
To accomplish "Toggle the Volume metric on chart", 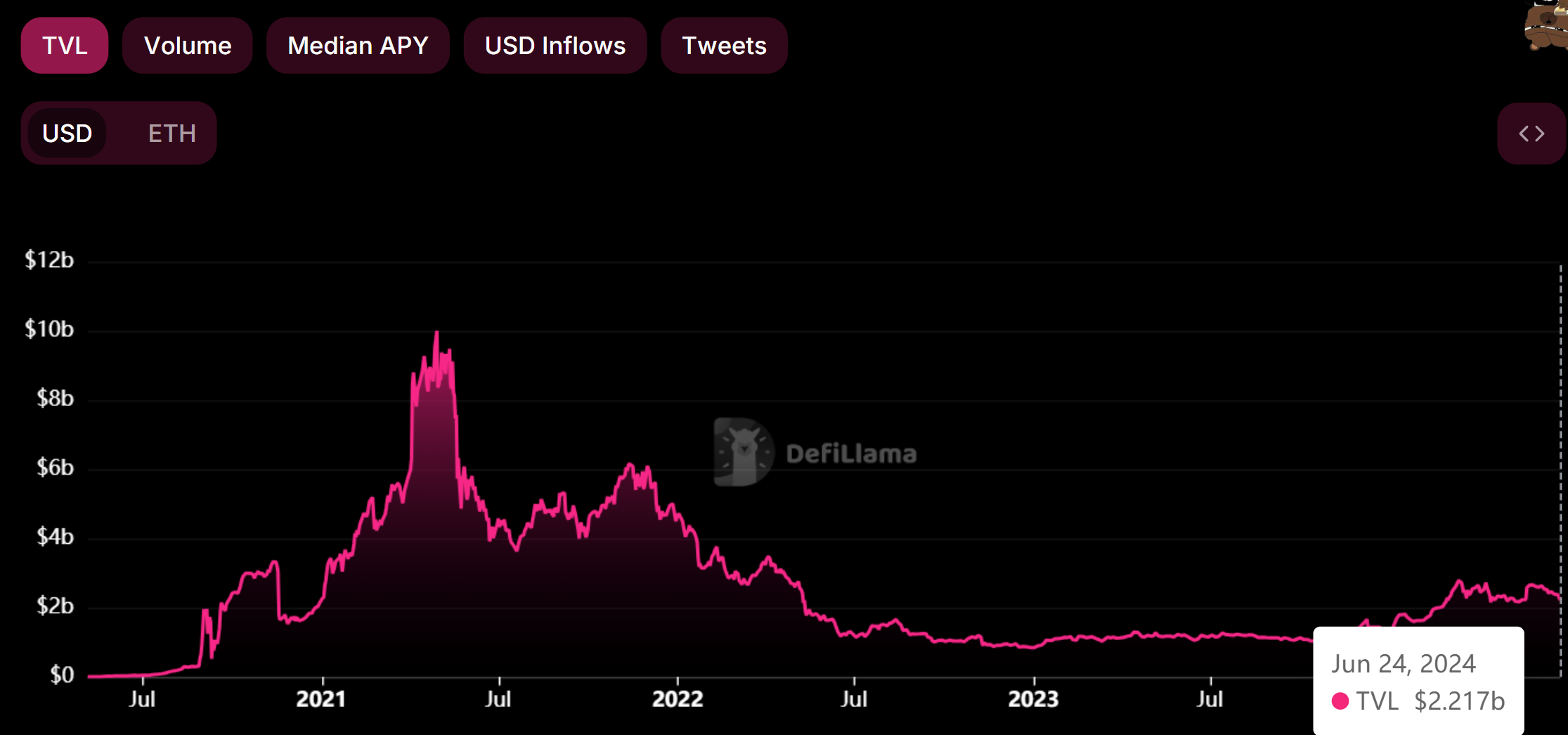I will 188,46.
